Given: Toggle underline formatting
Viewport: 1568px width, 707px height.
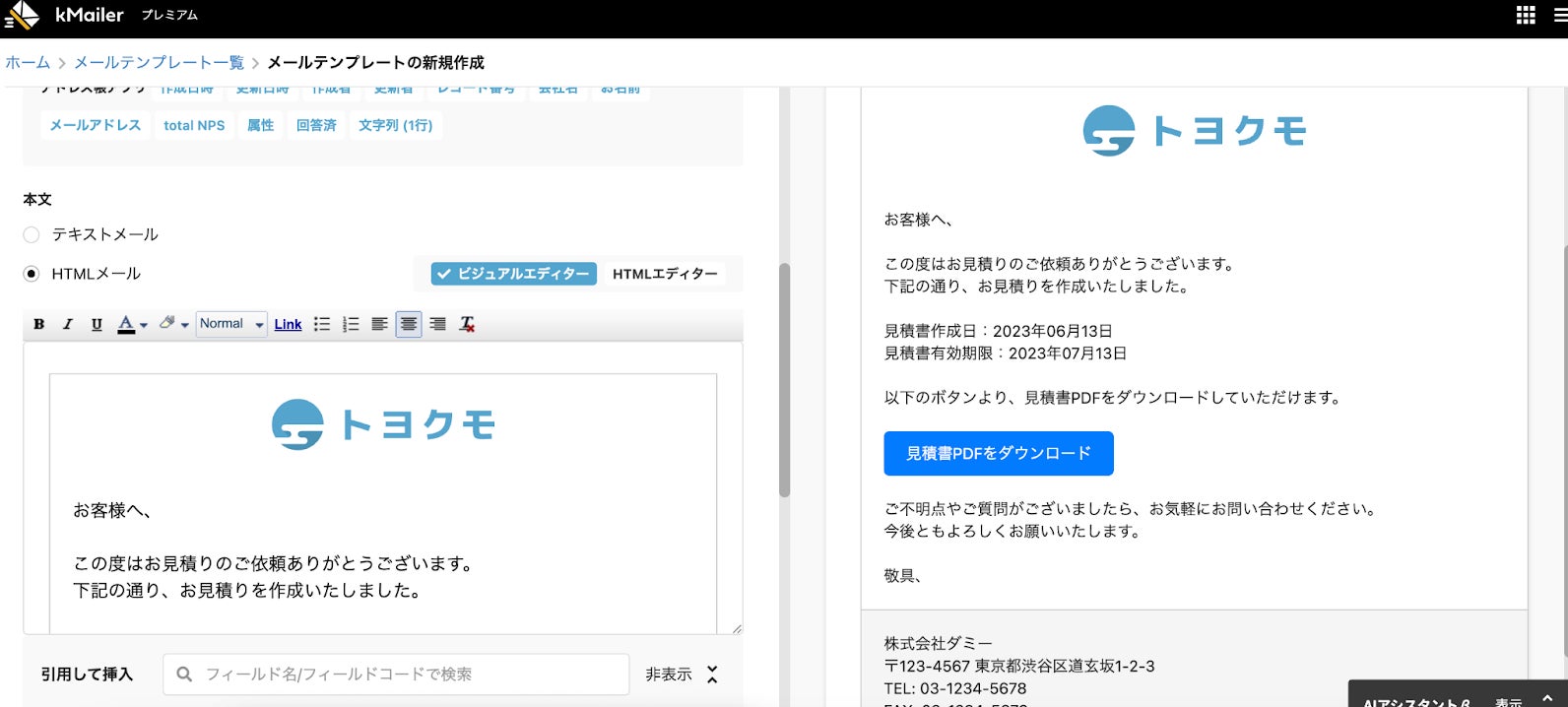Looking at the screenshot, I should click(97, 324).
